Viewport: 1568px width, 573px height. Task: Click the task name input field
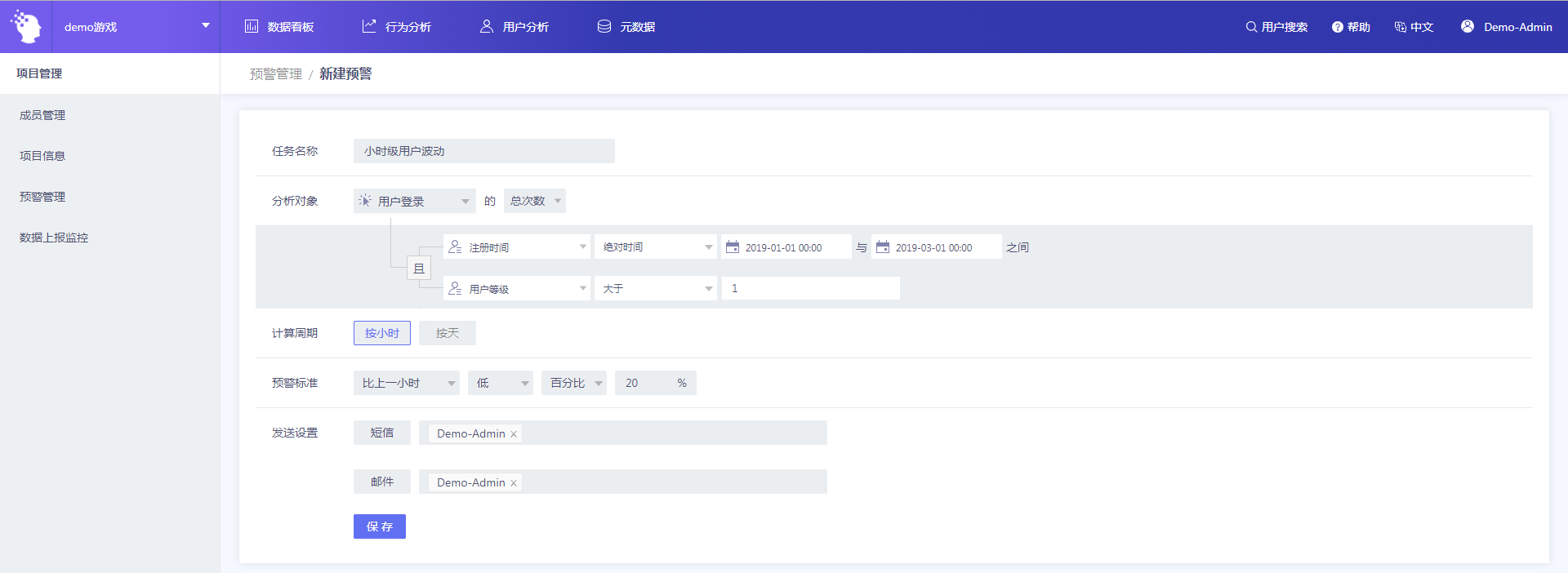tap(483, 151)
